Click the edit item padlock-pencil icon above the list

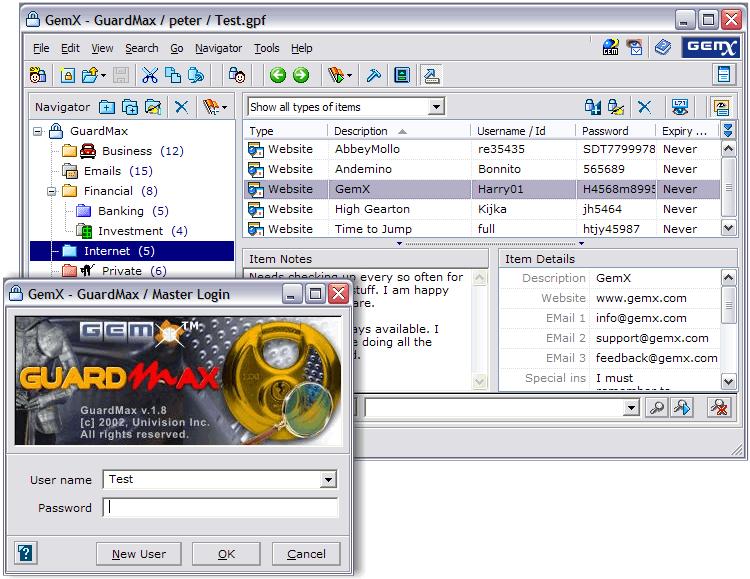click(x=616, y=107)
